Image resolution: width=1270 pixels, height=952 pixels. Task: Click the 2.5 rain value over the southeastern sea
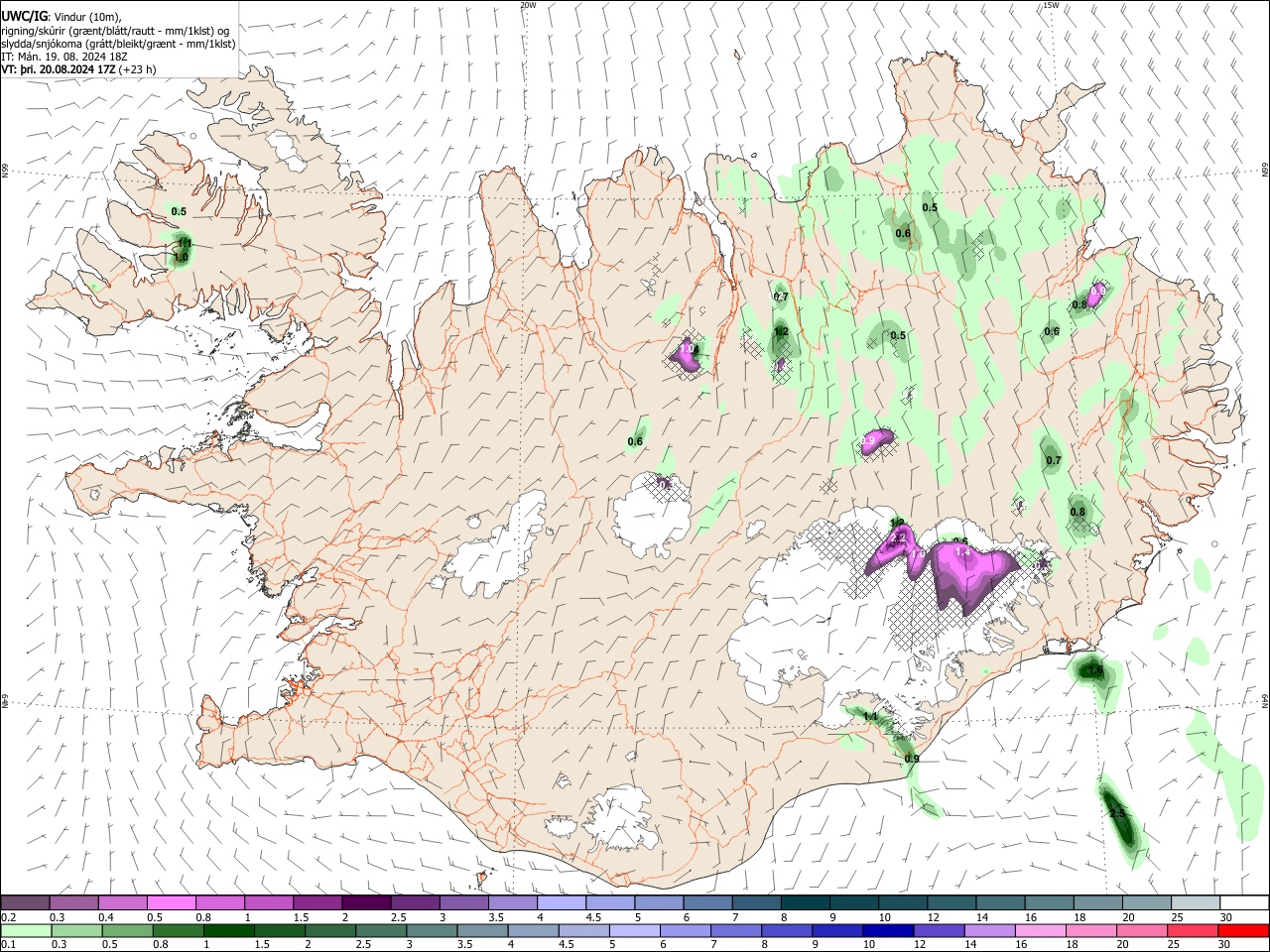click(1117, 813)
